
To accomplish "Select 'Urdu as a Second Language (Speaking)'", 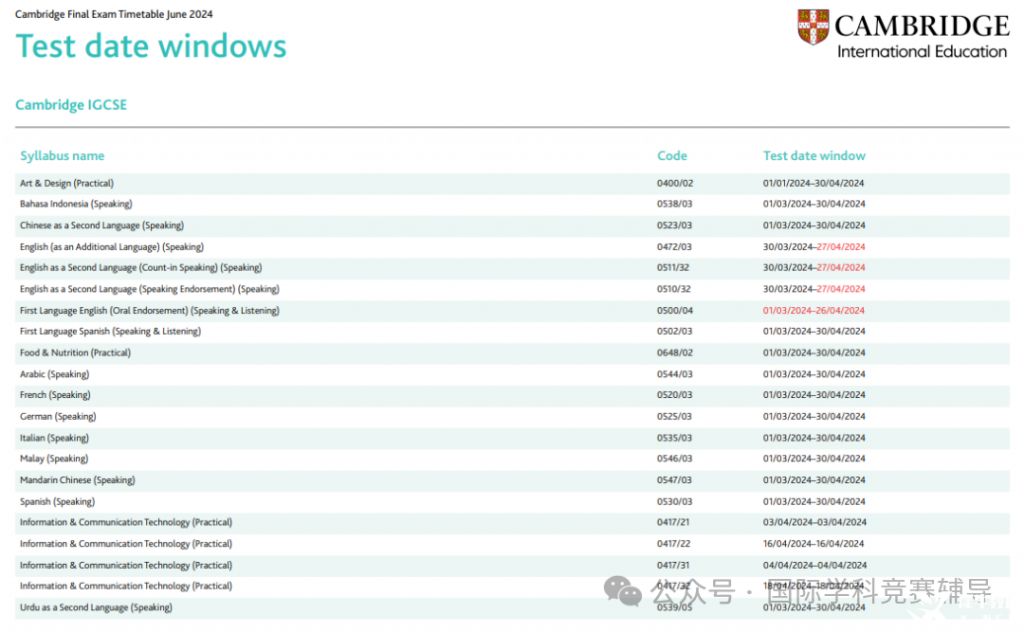I will point(96,607).
